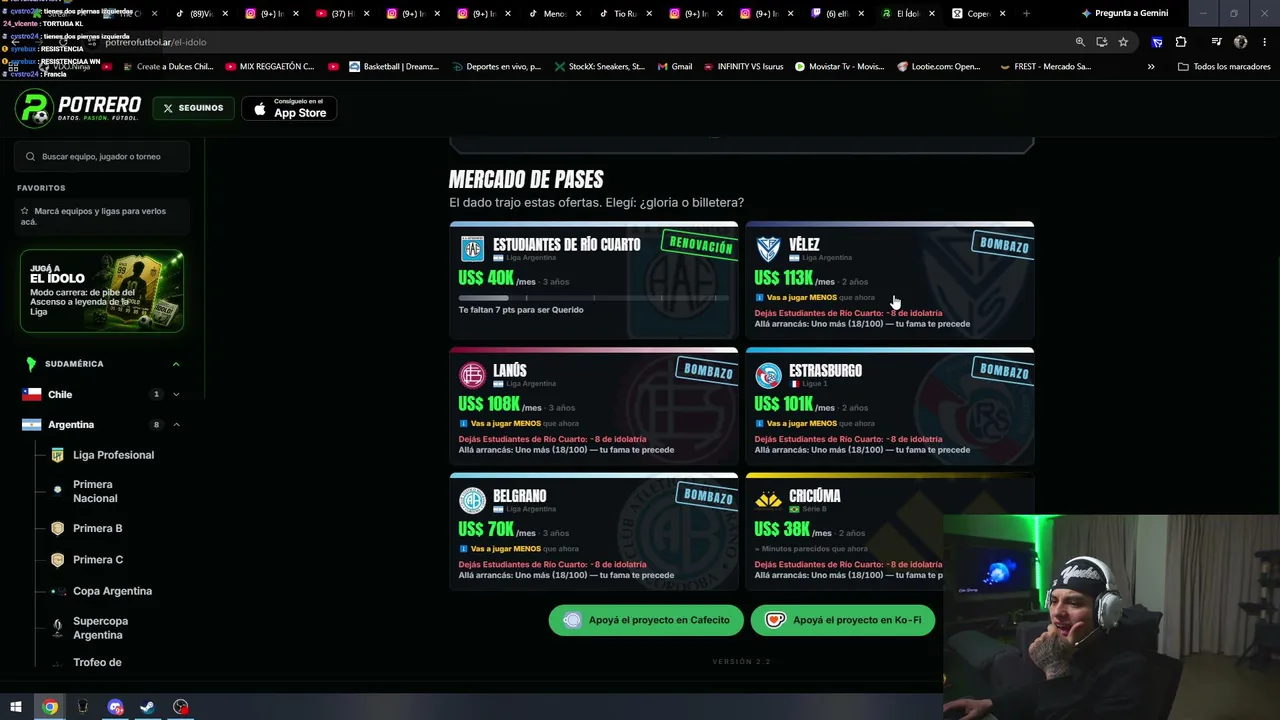Click the Seguinos X button
The height and width of the screenshot is (720, 1280).
194,108
